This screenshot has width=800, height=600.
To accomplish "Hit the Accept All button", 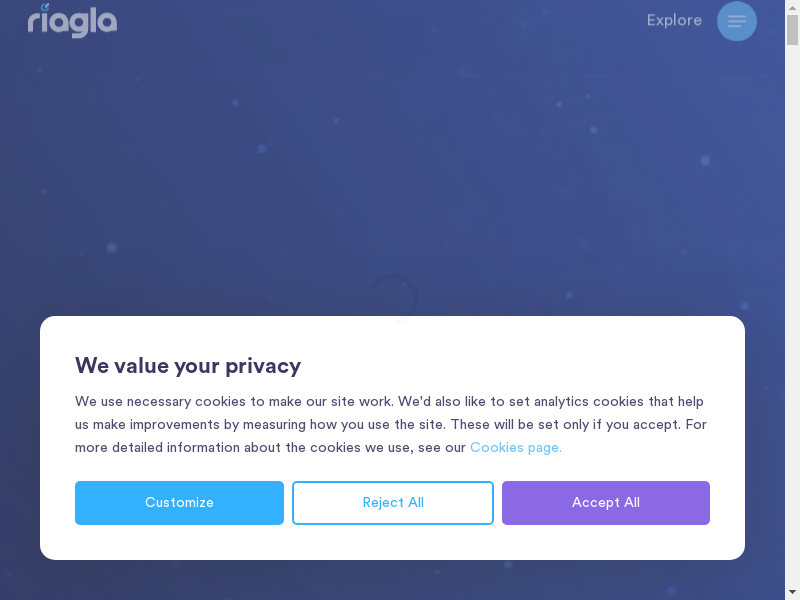I will [x=606, y=503].
